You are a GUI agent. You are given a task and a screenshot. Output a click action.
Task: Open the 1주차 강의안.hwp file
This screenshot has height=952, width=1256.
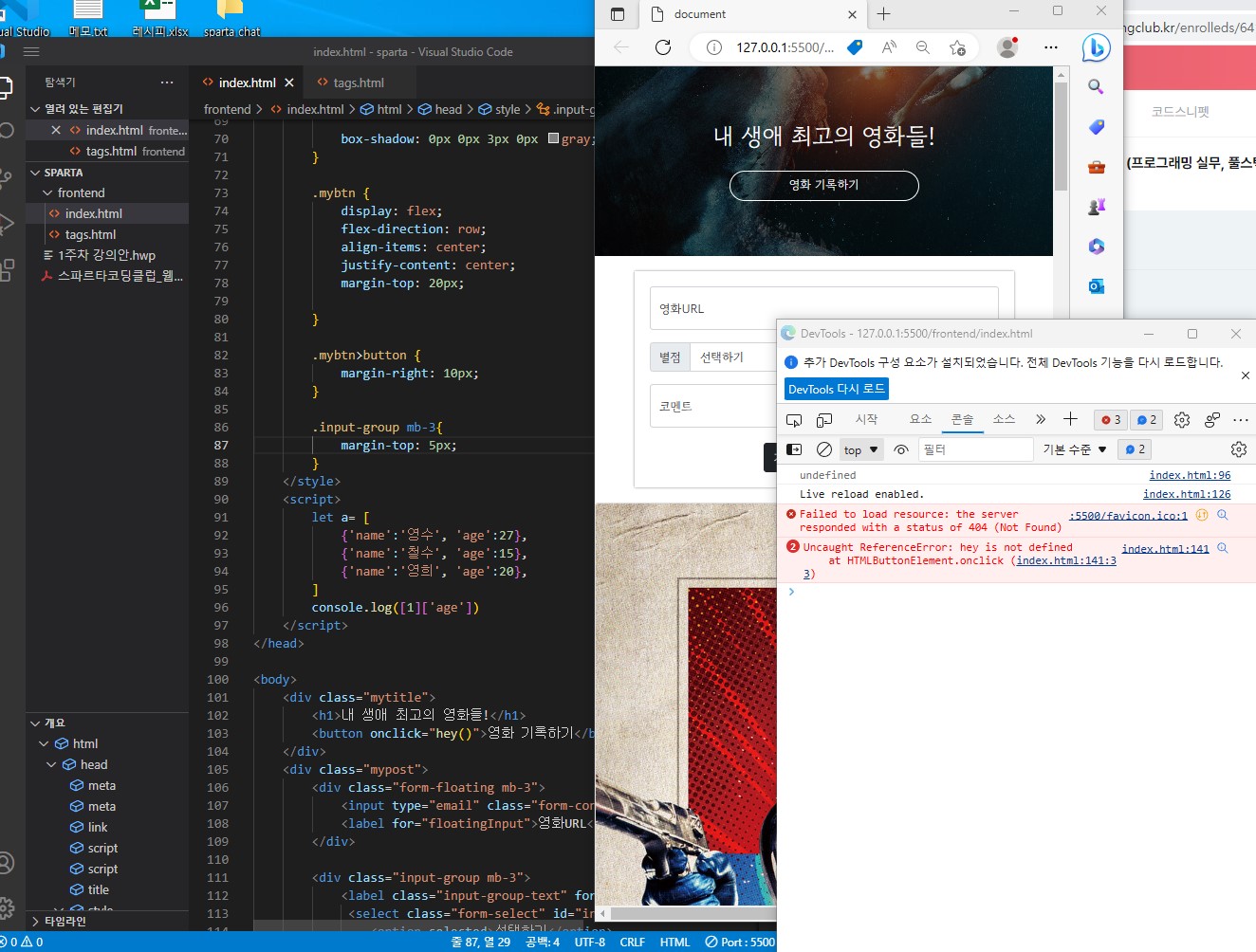pos(106,255)
